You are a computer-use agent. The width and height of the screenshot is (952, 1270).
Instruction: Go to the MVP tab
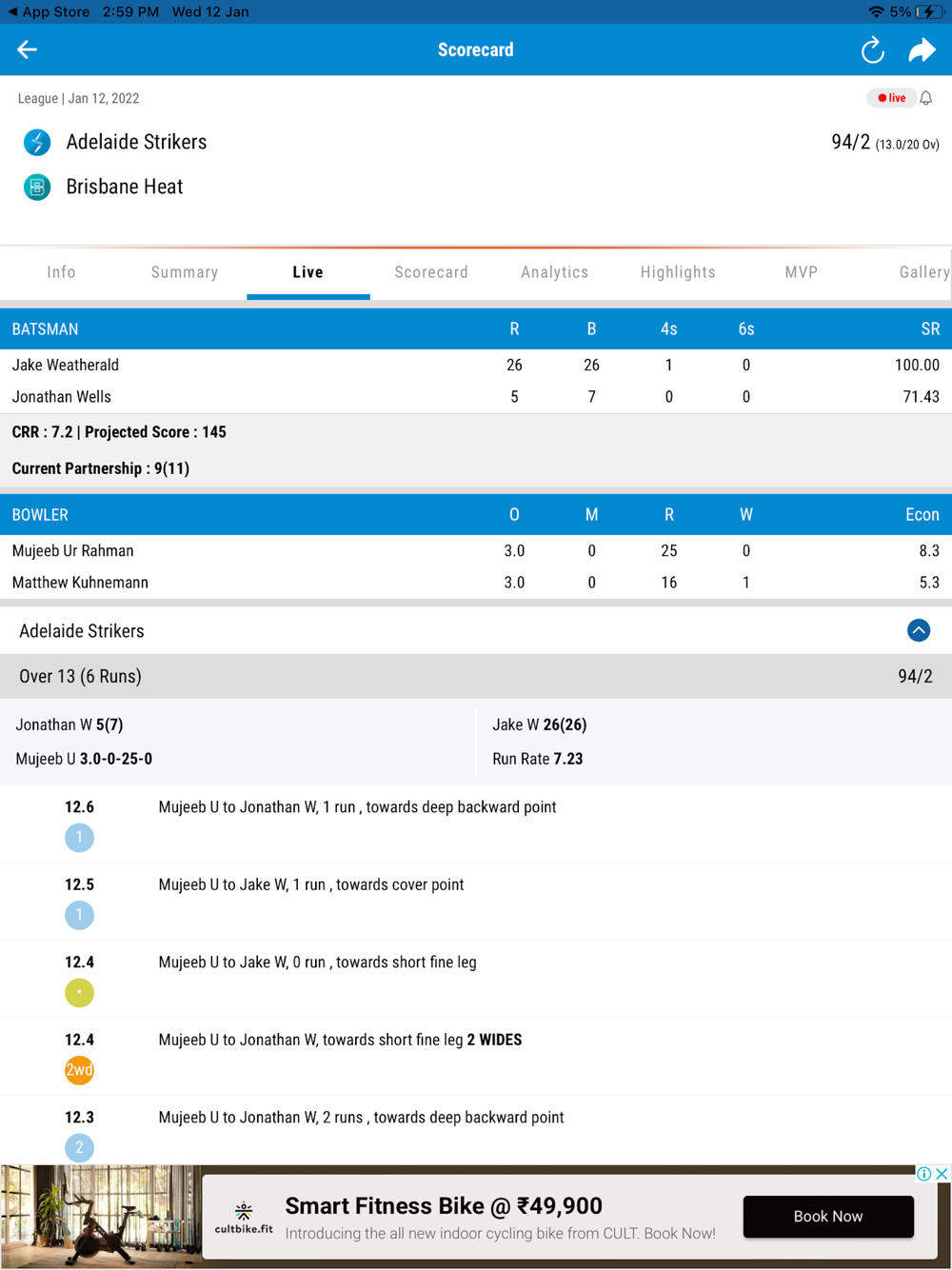click(802, 272)
